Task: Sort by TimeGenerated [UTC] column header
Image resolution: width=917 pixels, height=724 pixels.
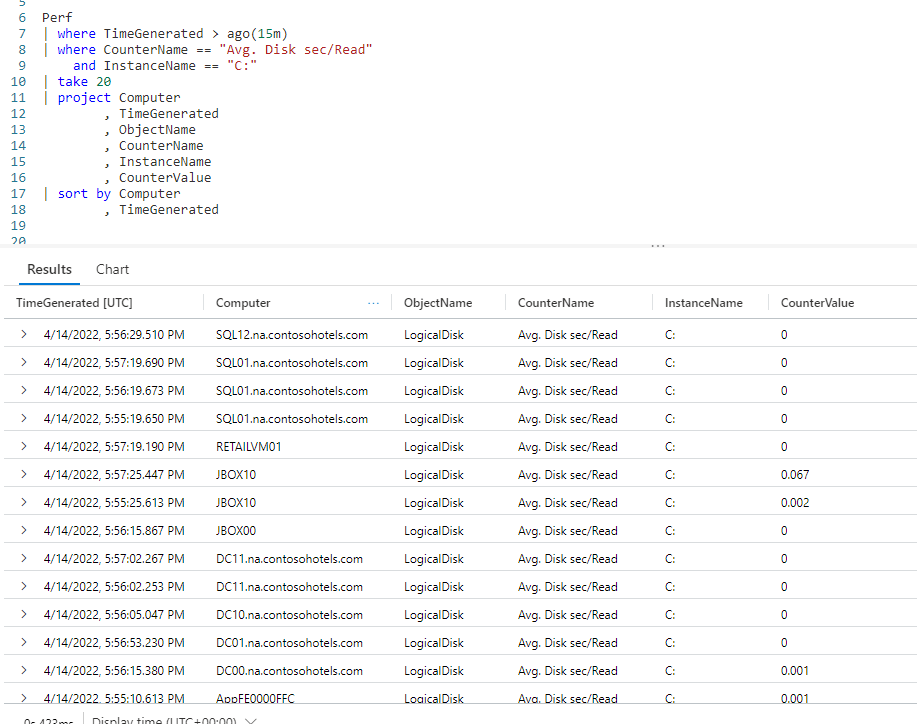Action: [x=74, y=303]
